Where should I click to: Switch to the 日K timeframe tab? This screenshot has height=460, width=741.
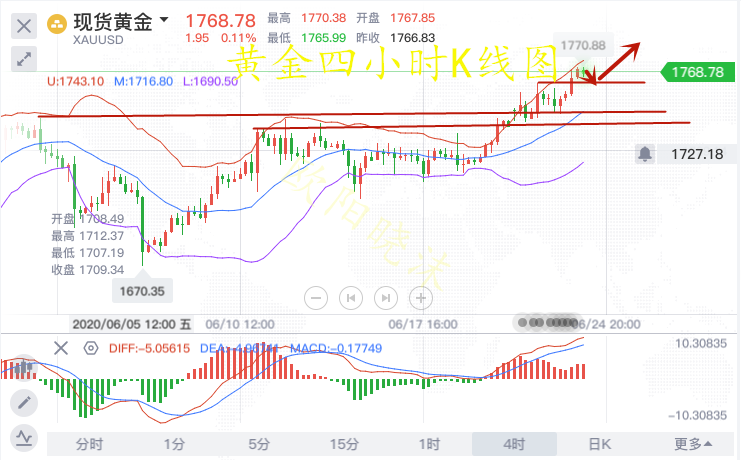click(x=599, y=444)
